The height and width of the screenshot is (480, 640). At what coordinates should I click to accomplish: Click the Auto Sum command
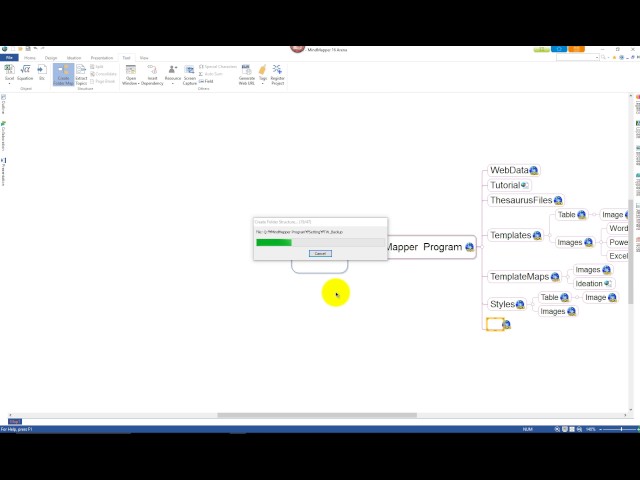[x=211, y=74]
